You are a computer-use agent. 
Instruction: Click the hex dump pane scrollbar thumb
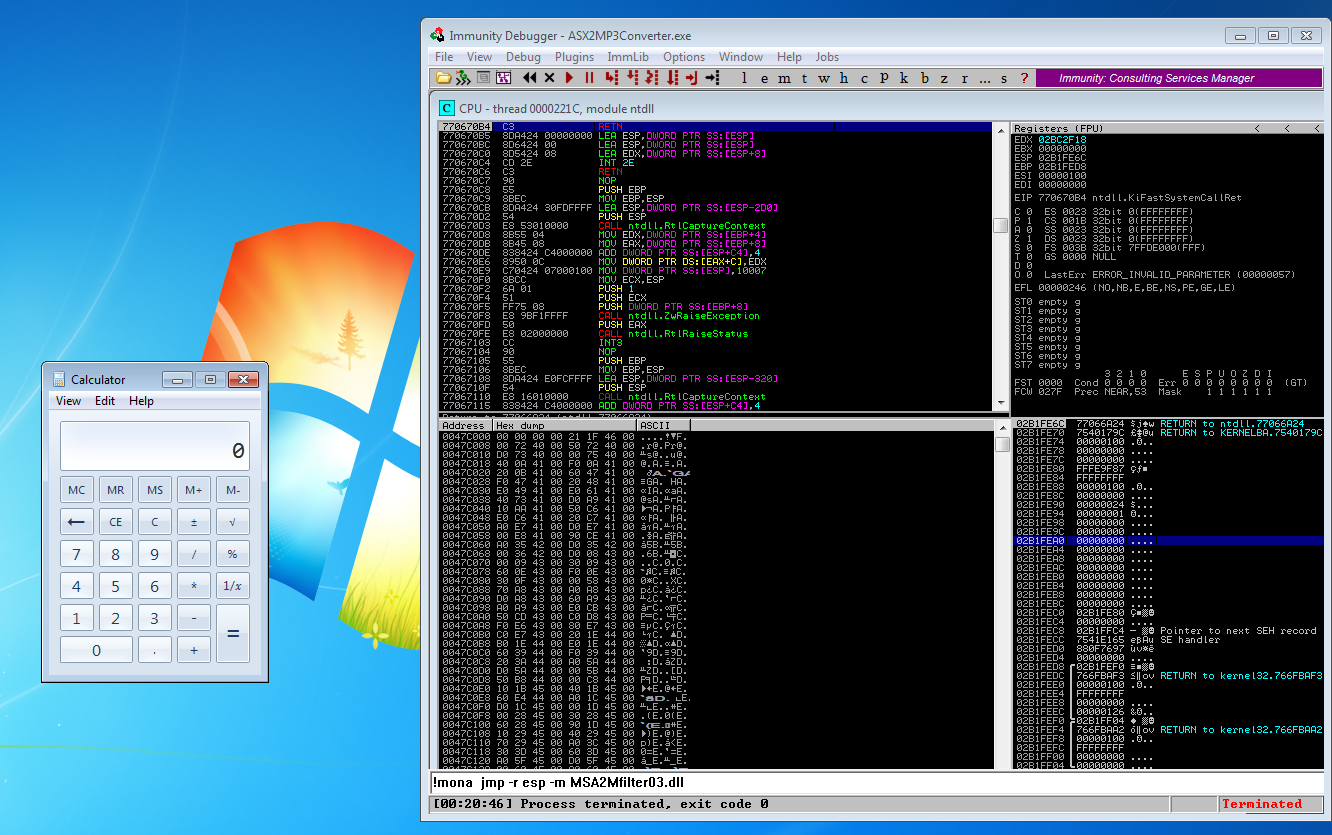(x=1002, y=444)
